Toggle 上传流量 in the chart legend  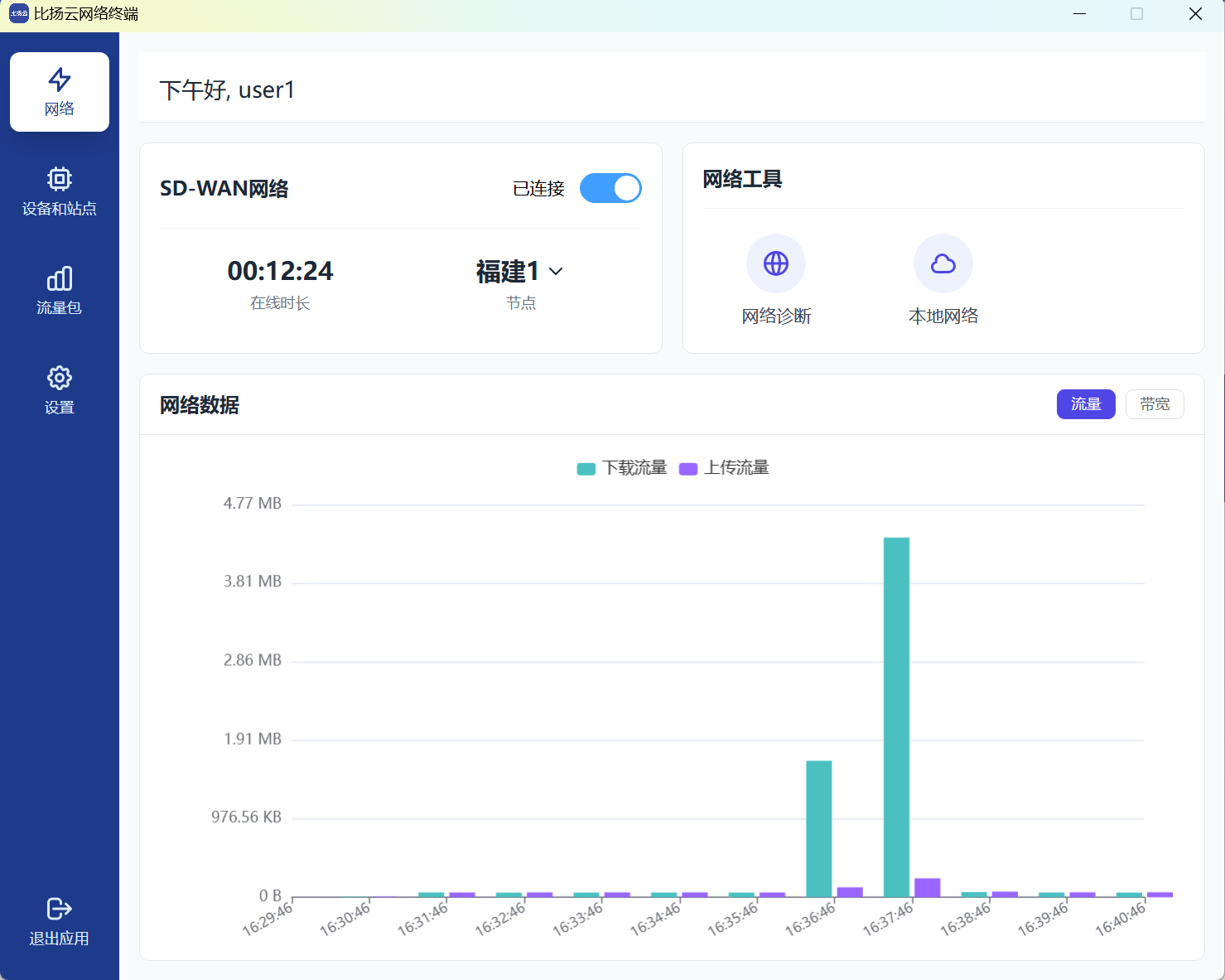click(724, 468)
